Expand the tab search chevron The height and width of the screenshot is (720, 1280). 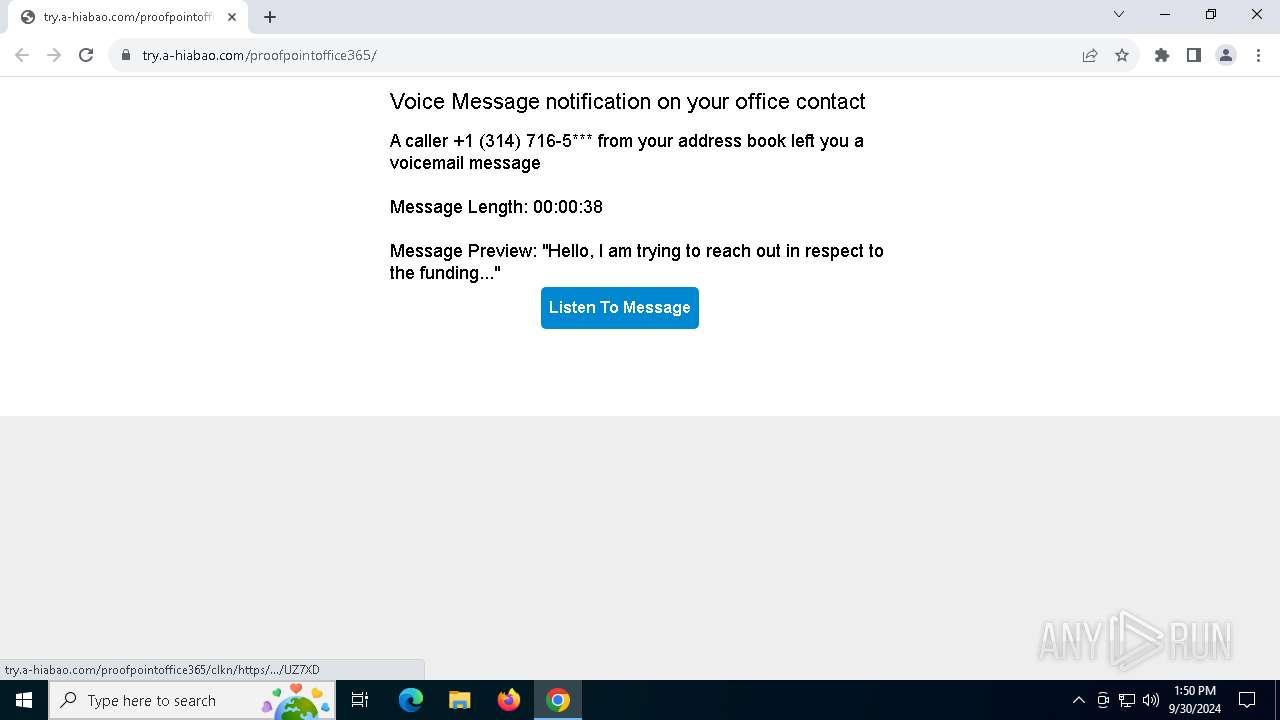point(1119,14)
